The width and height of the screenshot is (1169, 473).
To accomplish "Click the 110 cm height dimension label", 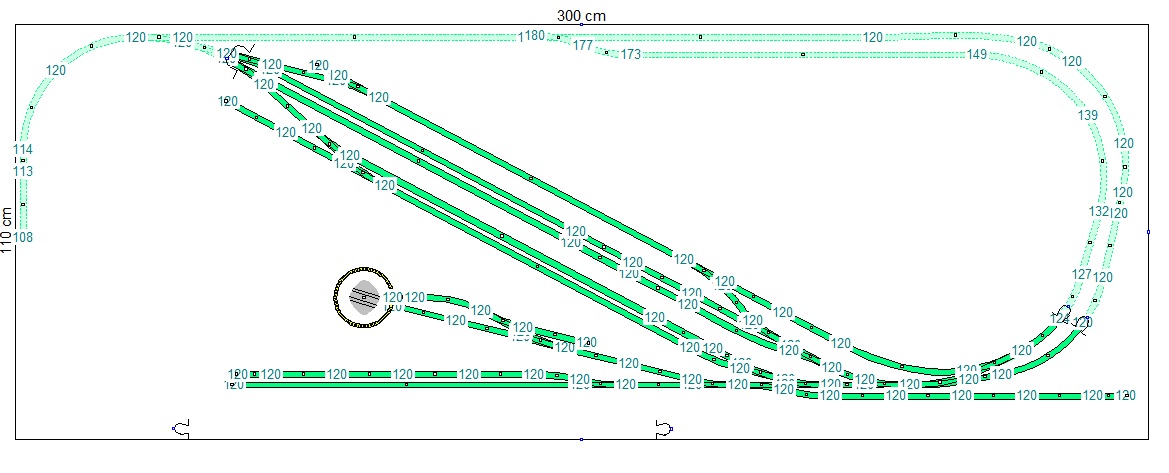I will click(x=8, y=232).
